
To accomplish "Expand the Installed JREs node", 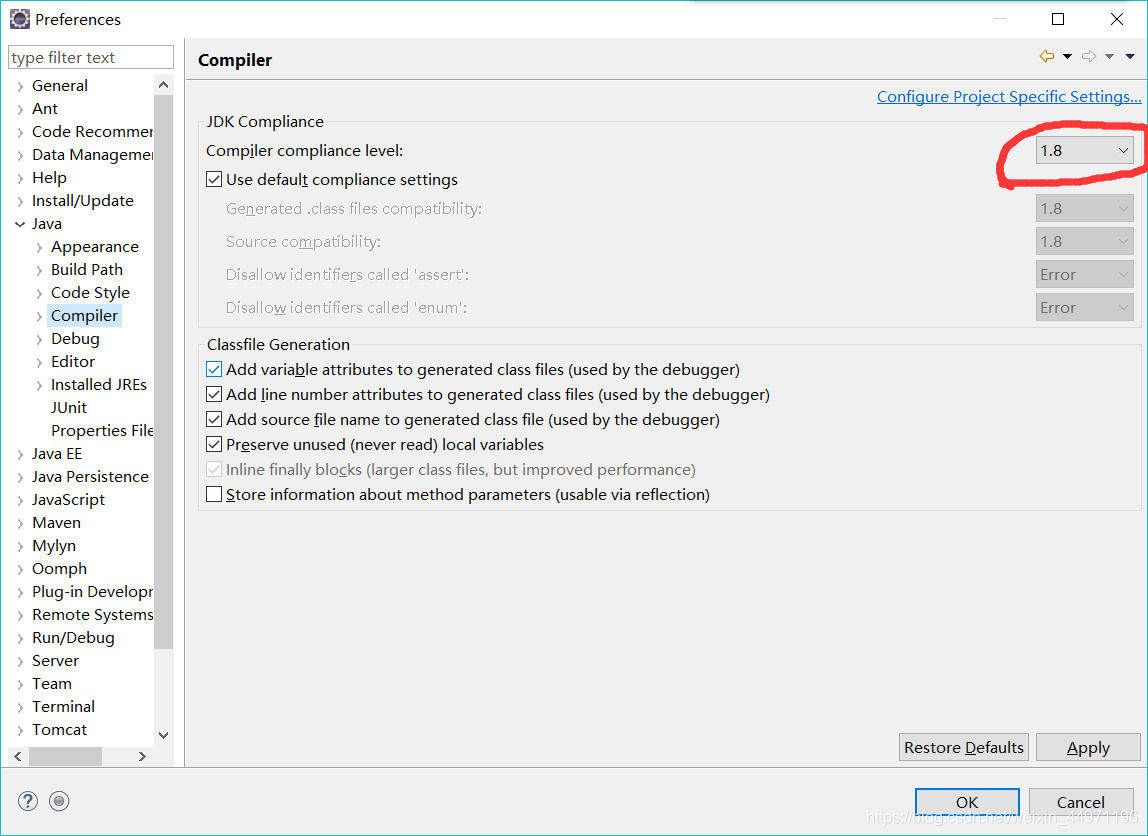I will click(x=39, y=385).
